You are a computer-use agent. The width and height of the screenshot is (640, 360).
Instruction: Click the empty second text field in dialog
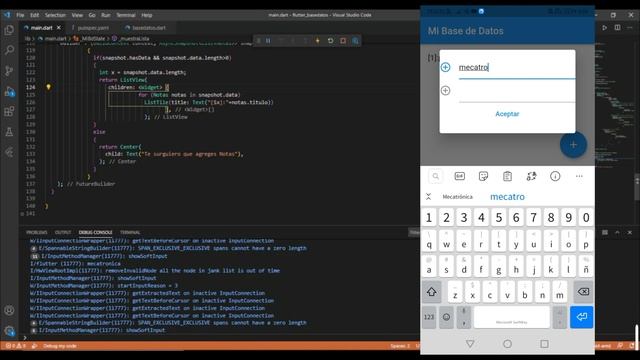point(517,91)
